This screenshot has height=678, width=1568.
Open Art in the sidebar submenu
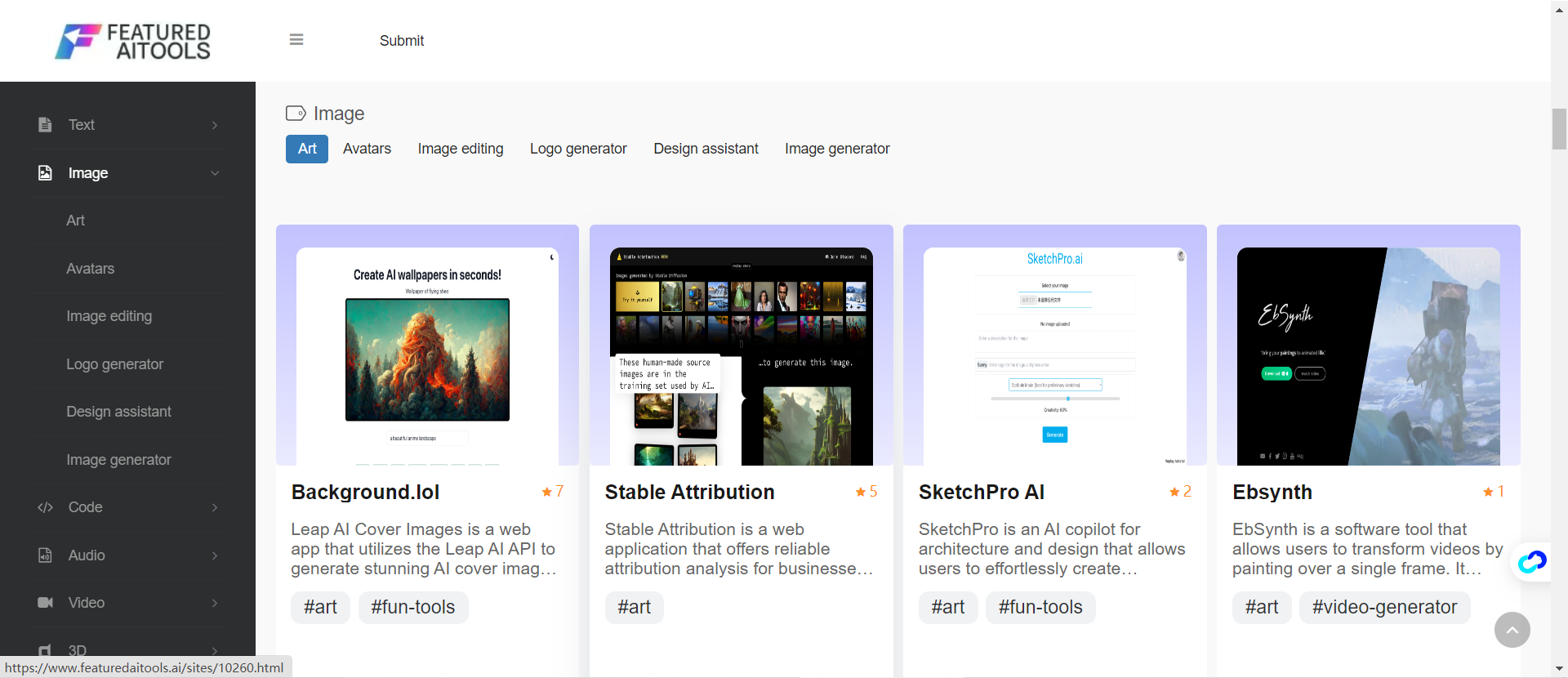pos(76,221)
